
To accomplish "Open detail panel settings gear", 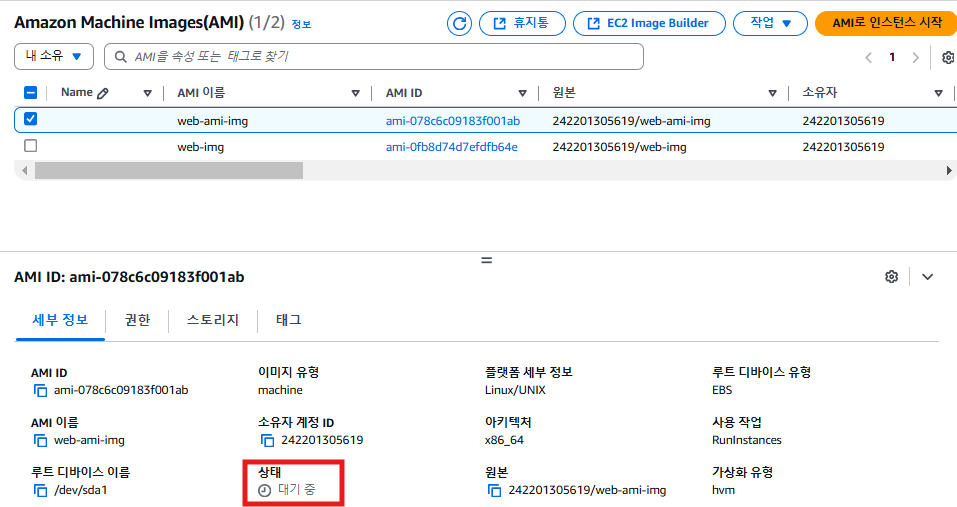I will pos(891,277).
